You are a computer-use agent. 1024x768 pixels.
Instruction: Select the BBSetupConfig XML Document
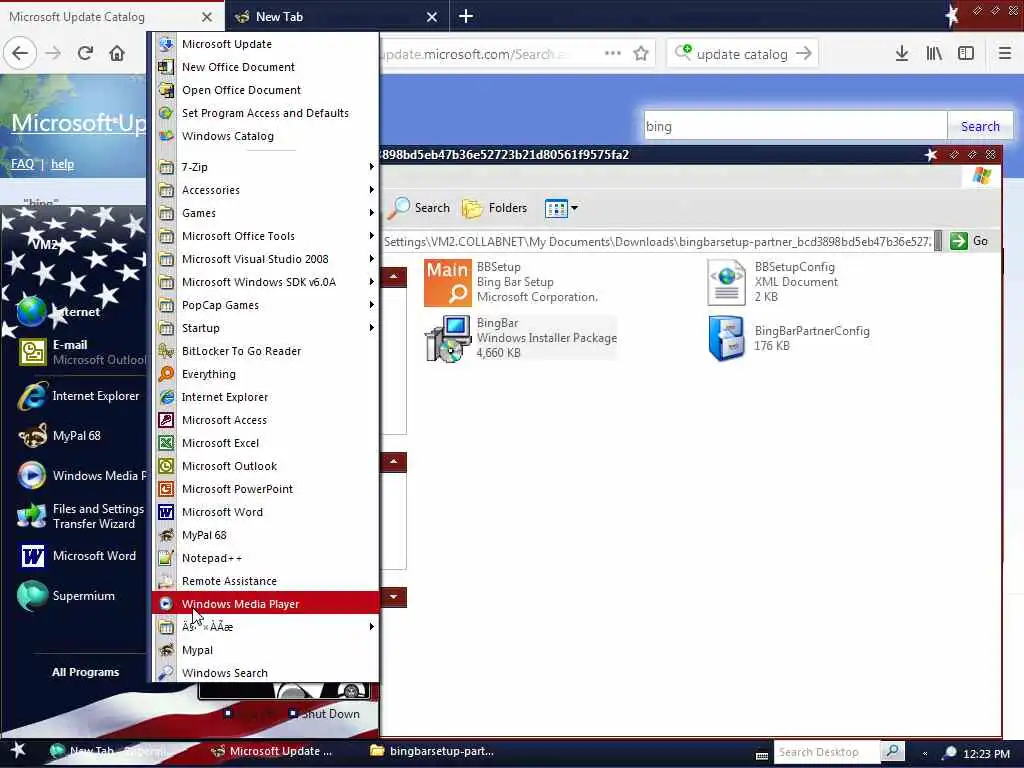pos(773,282)
